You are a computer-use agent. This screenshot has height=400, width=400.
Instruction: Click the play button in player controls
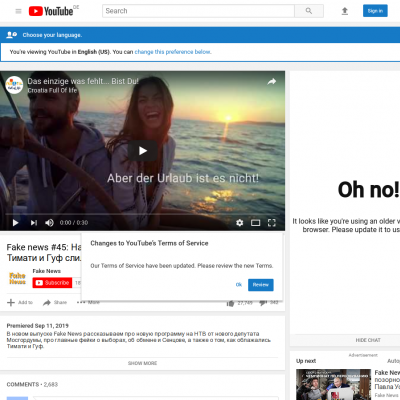click(x=15, y=223)
